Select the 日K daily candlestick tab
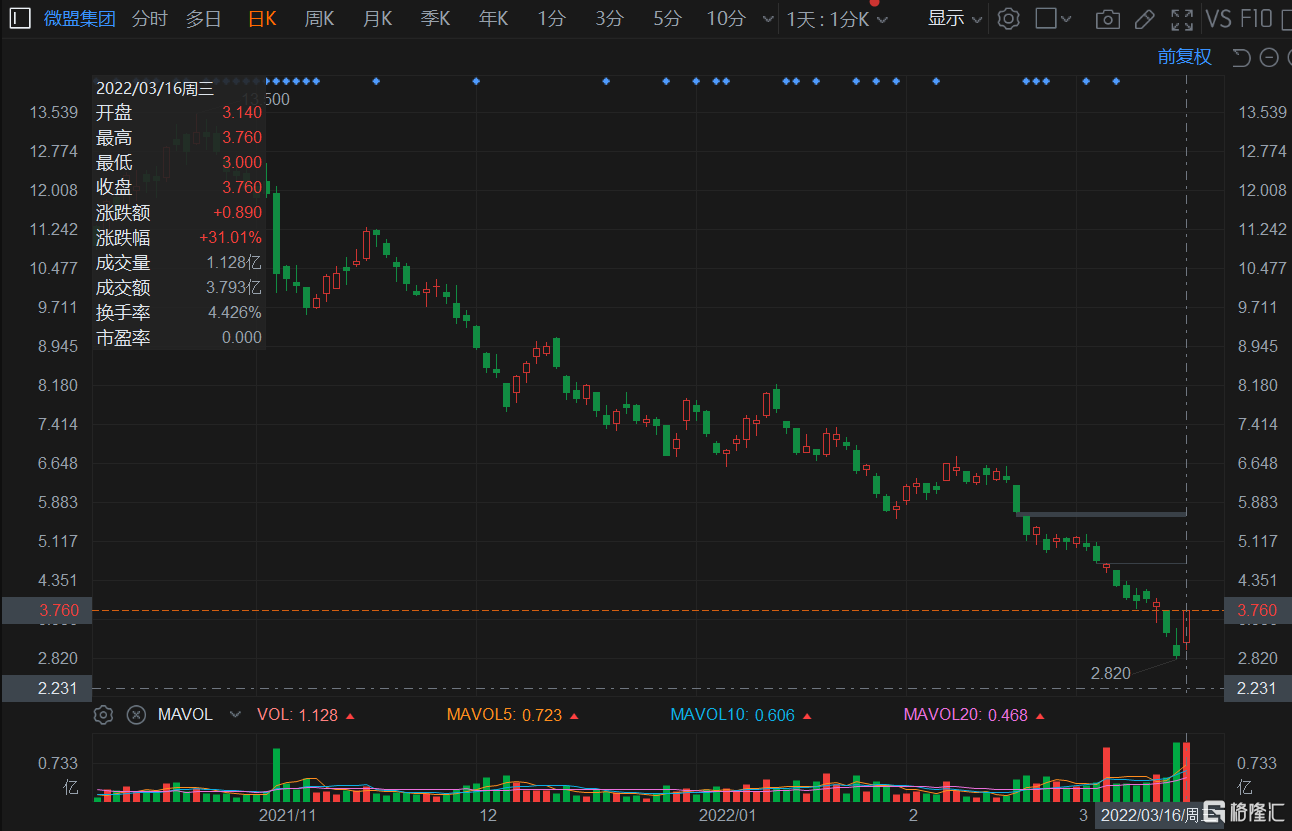Image resolution: width=1292 pixels, height=831 pixels. click(x=262, y=18)
